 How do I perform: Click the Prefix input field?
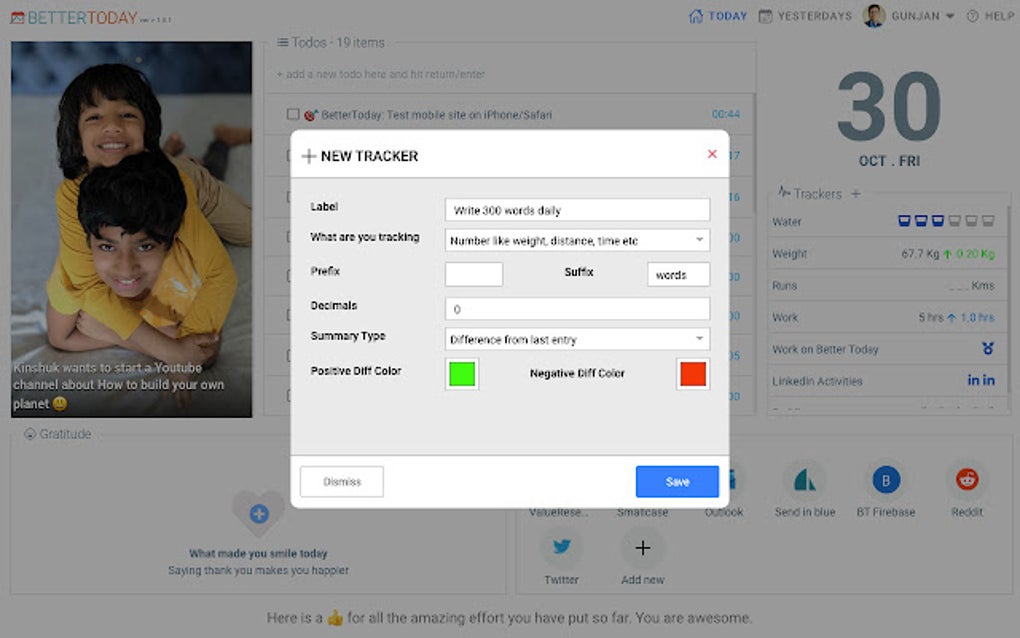click(x=474, y=274)
